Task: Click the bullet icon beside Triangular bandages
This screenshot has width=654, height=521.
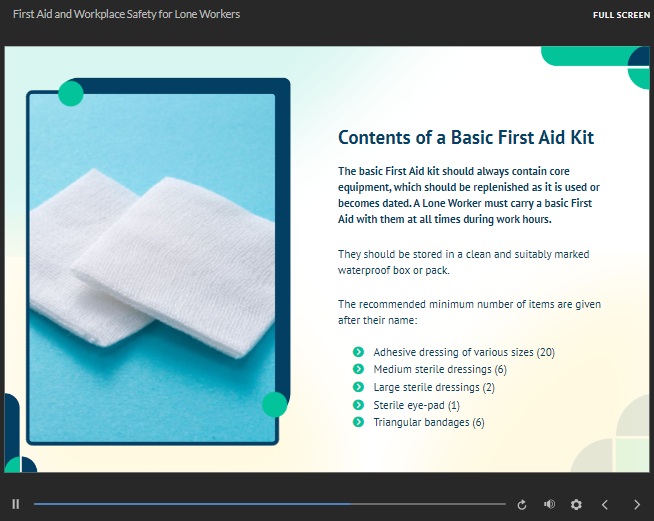Action: click(358, 422)
